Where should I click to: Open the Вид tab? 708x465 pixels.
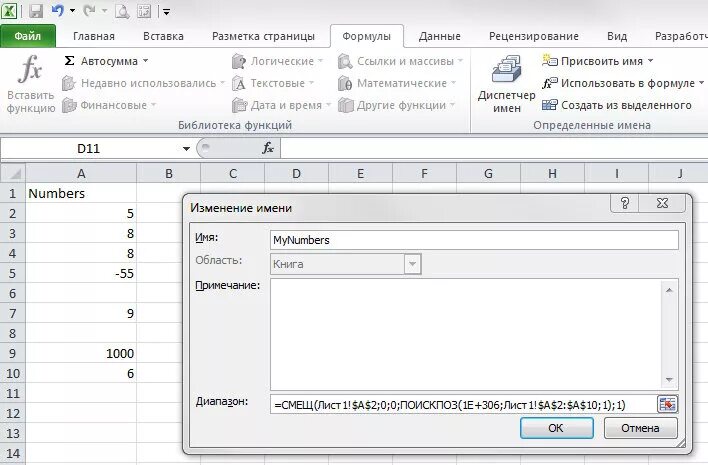[x=617, y=36]
